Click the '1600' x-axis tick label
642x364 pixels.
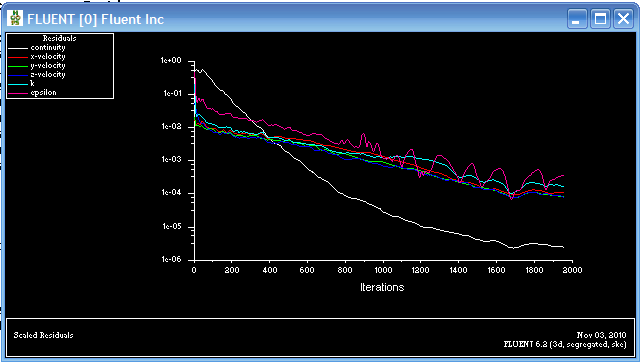point(496,270)
